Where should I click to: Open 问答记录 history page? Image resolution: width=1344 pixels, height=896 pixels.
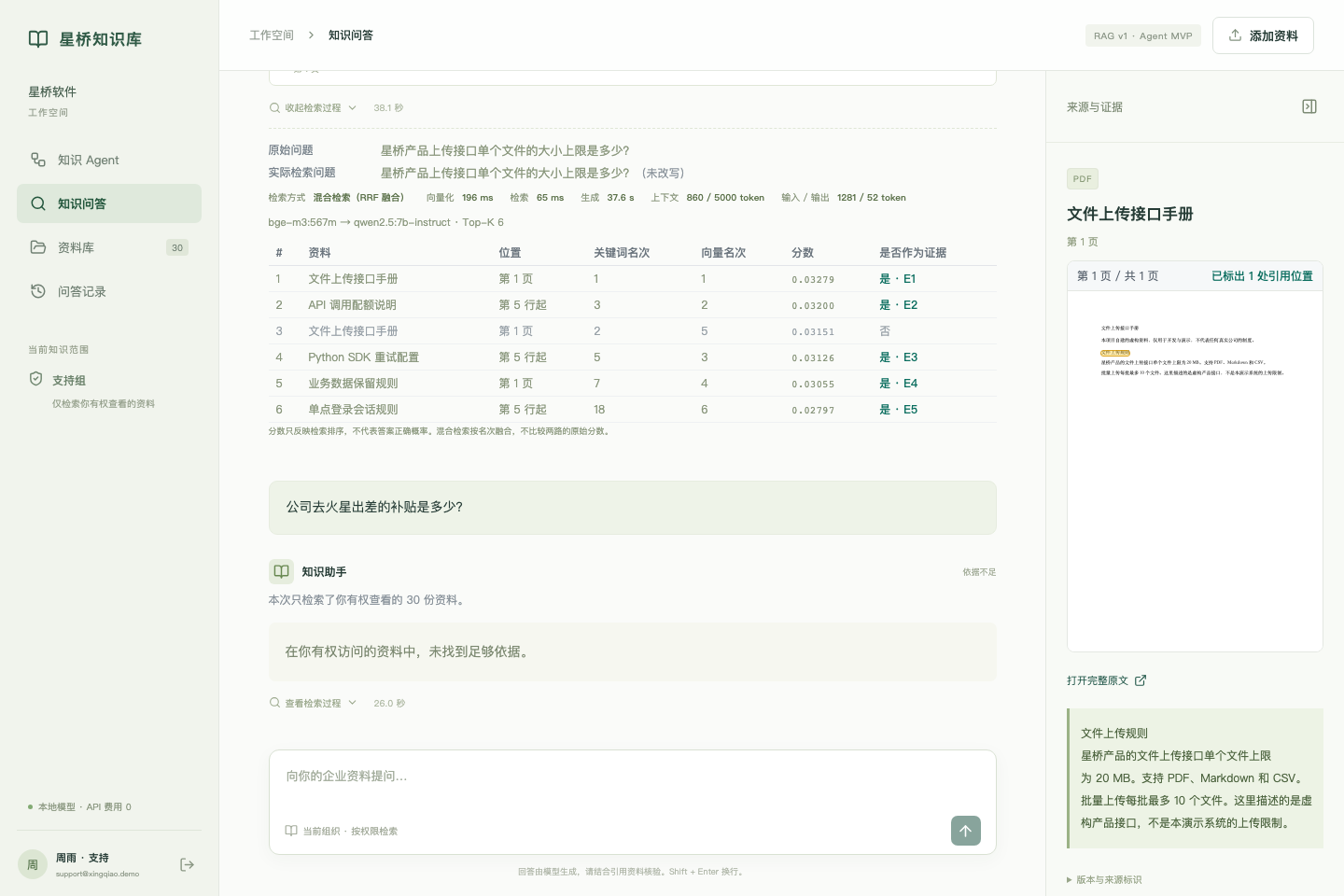(x=109, y=291)
